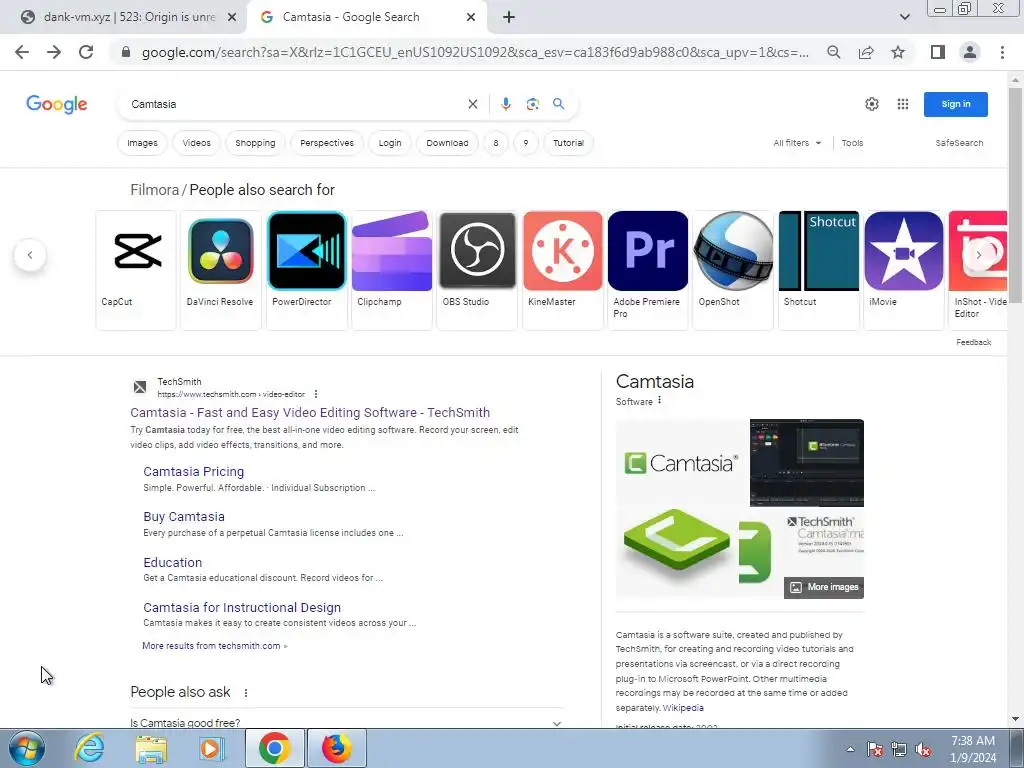This screenshot has height=768, width=1024.
Task: Open Camtasia Pricing sitelink
Action: (193, 472)
